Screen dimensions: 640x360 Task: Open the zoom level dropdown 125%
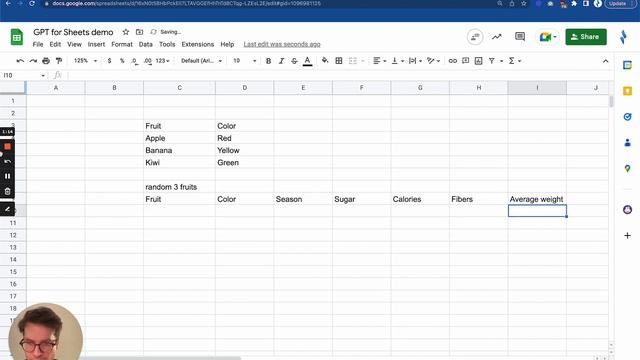point(85,61)
